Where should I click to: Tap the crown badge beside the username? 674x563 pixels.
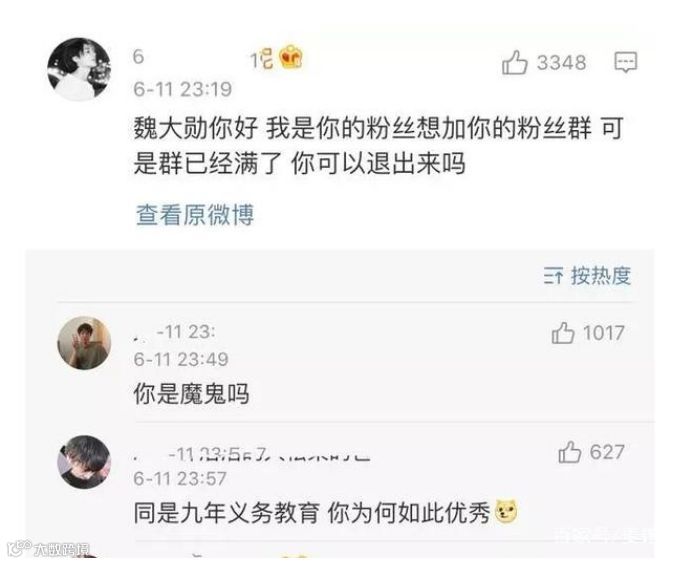(x=291, y=58)
